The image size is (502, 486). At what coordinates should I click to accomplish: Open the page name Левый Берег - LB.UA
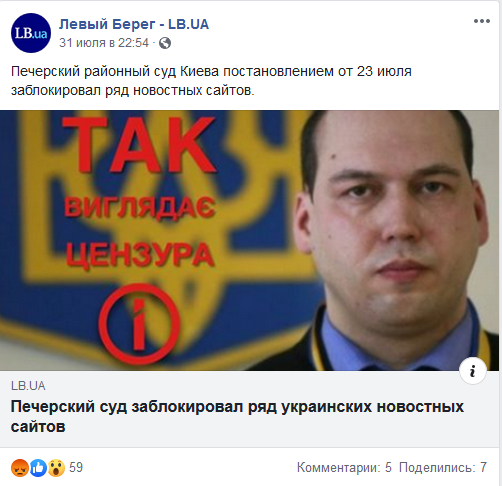pos(134,24)
